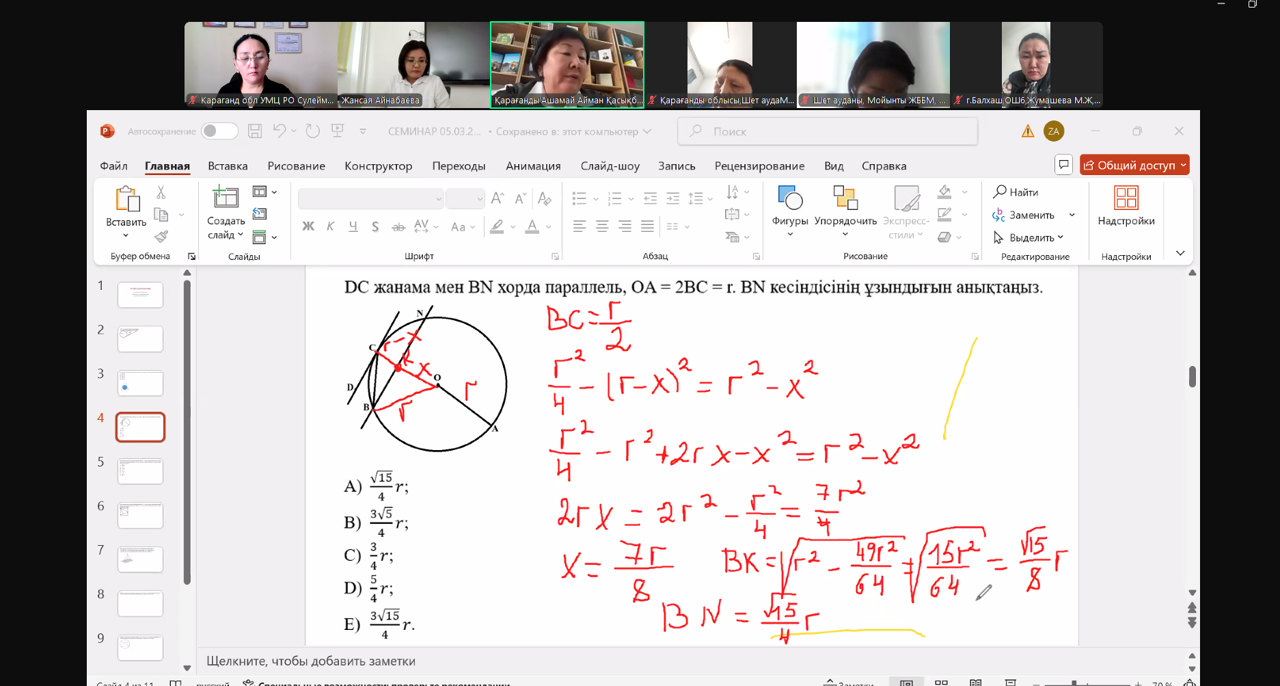Image resolution: width=1280 pixels, height=686 pixels.
Task: Click the undo arrow in title bar
Action: [x=280, y=131]
